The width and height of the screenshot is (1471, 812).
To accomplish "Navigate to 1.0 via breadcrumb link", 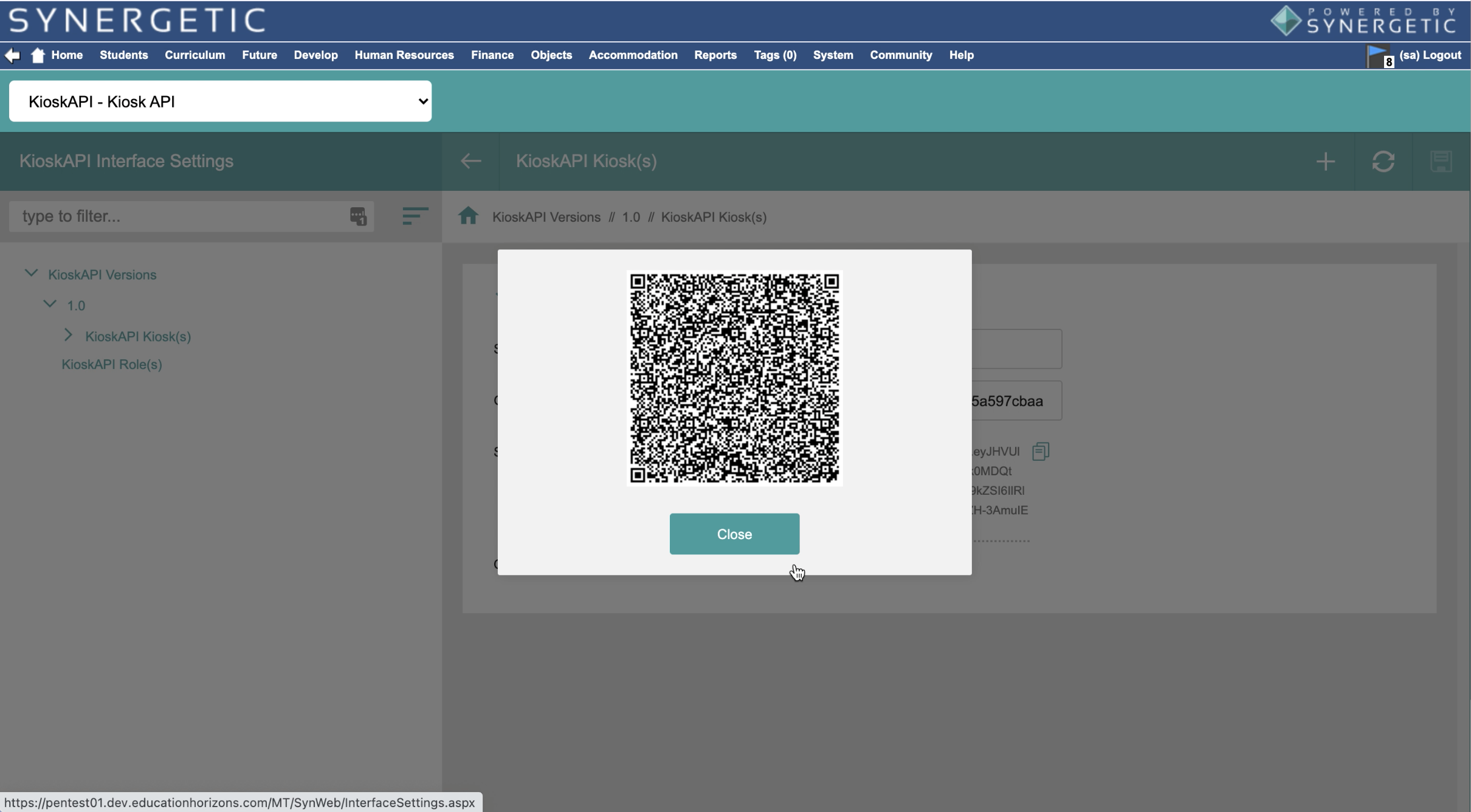I will (630, 216).
